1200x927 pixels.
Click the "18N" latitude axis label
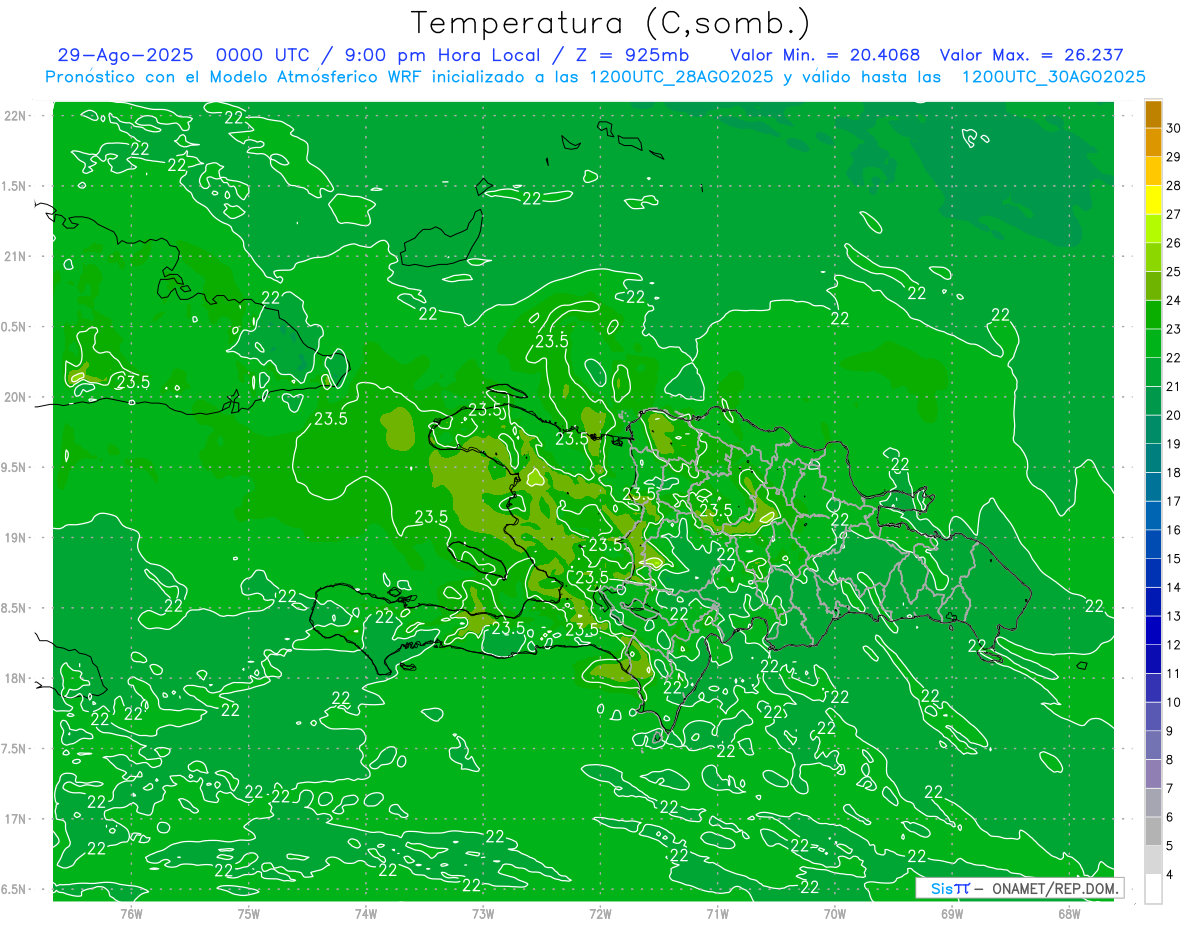pos(16,679)
